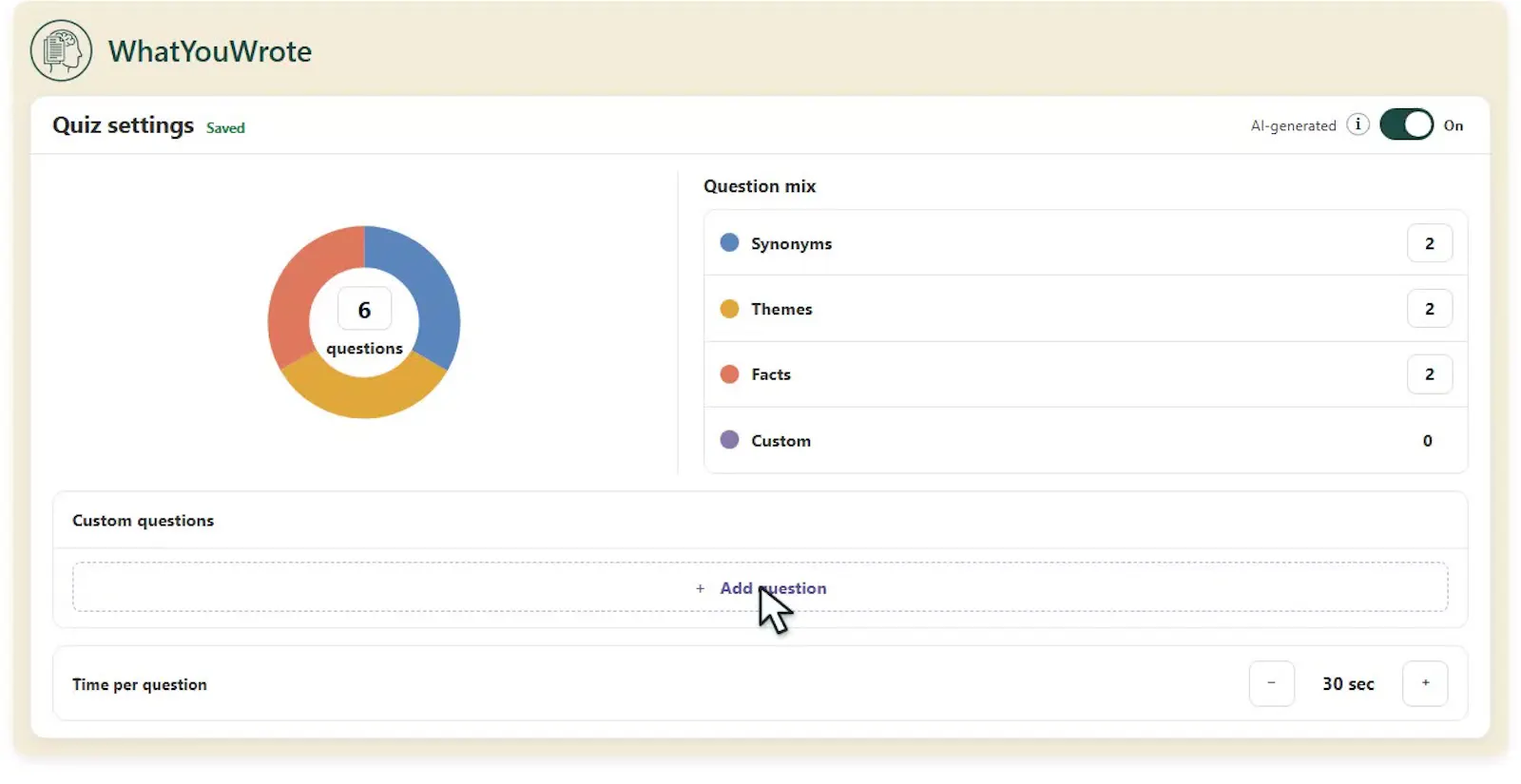Click the WhatYouWrote app title
Image resolution: width=1521 pixels, height=784 pixels.
click(x=210, y=51)
